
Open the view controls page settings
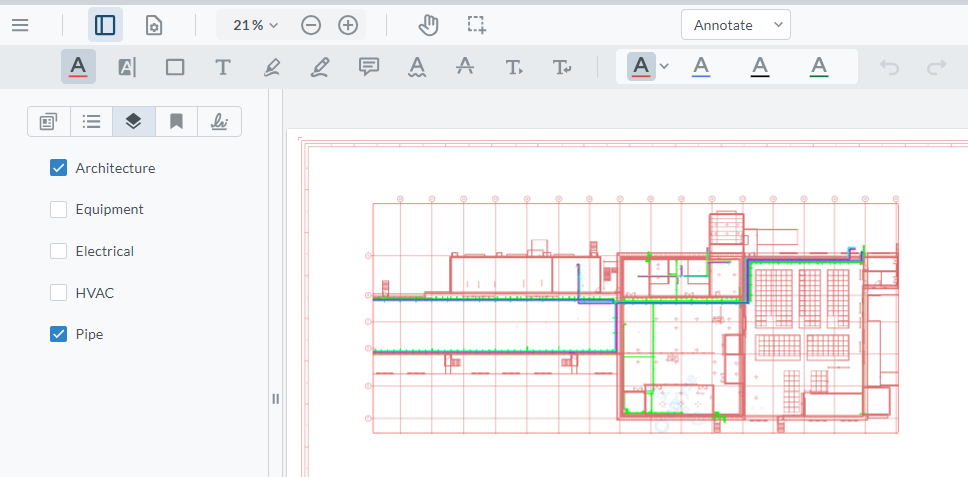pos(154,25)
